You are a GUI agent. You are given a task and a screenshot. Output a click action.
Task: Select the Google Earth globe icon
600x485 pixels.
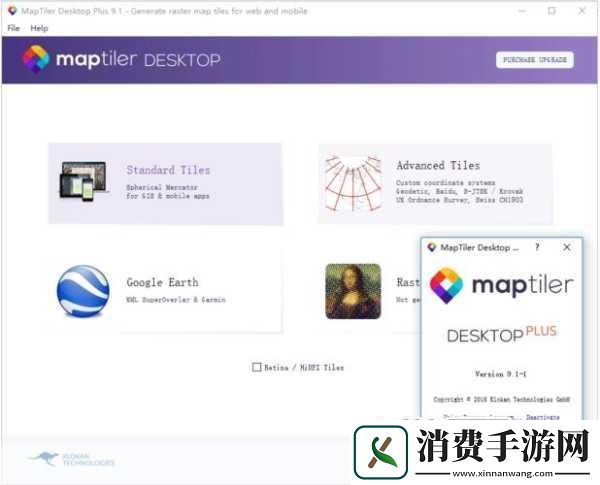pos(83,291)
